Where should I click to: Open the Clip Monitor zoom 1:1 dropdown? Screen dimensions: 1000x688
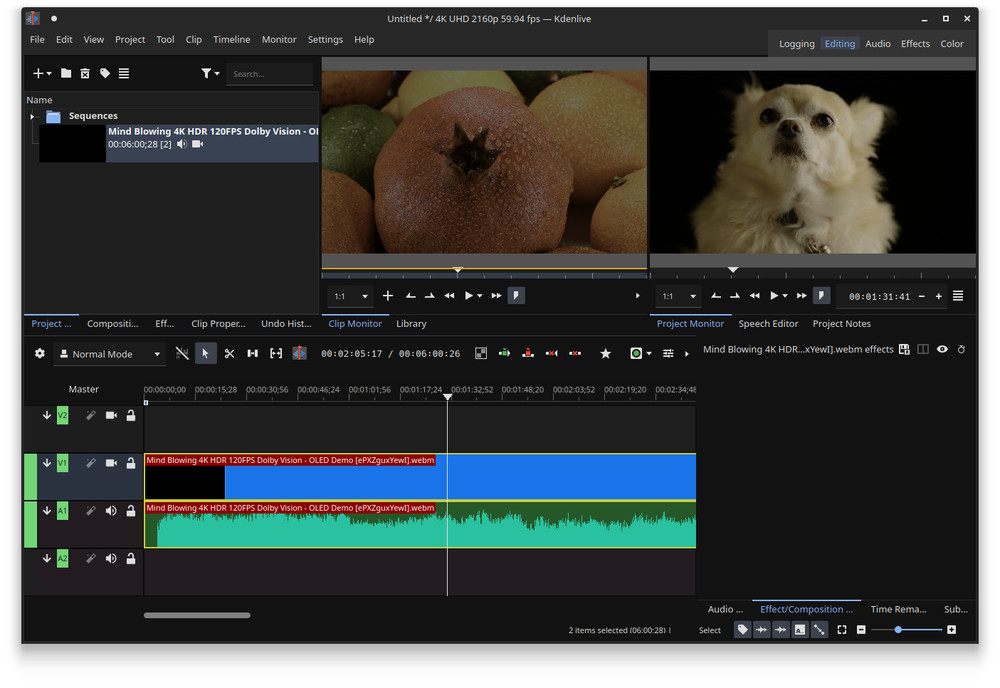351,296
